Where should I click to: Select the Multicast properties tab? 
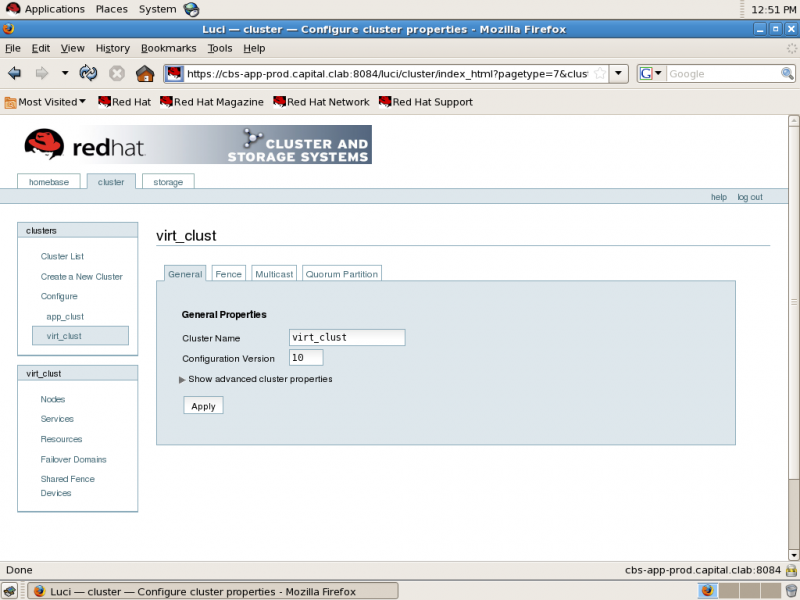pos(274,274)
